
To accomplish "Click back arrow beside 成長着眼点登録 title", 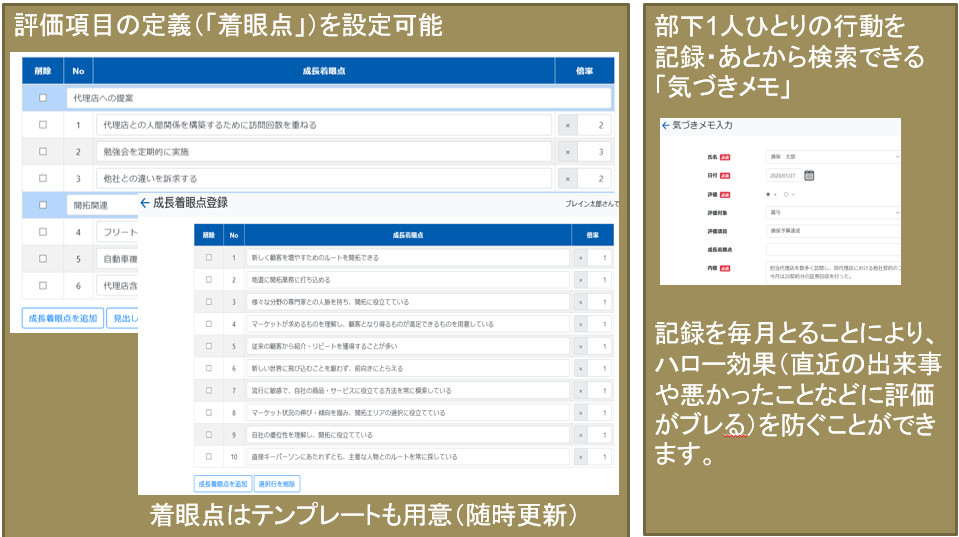I will 145,203.
